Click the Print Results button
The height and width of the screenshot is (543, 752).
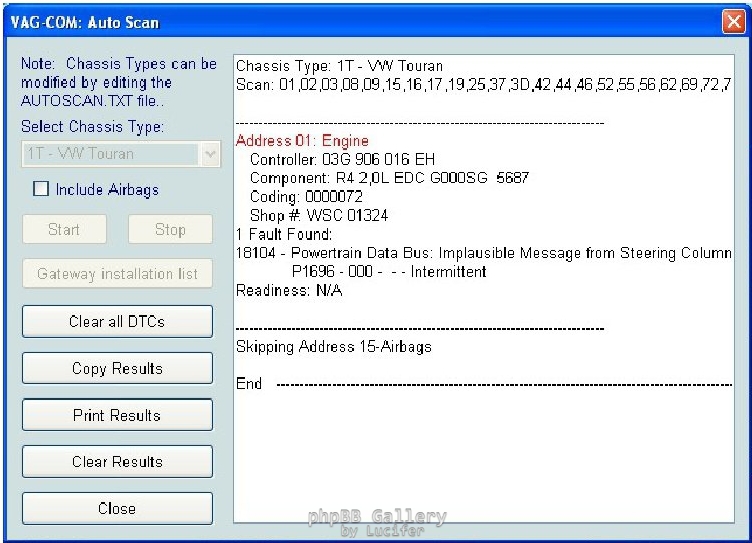tap(117, 415)
